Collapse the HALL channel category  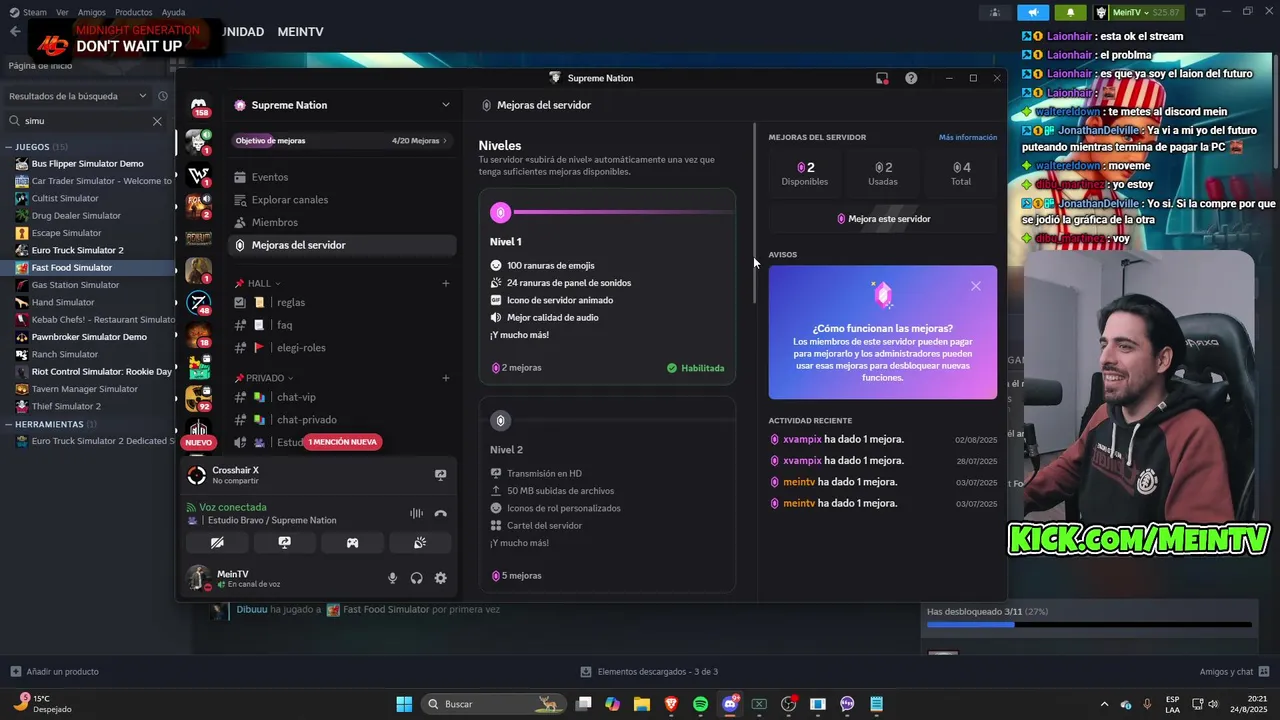click(257, 283)
